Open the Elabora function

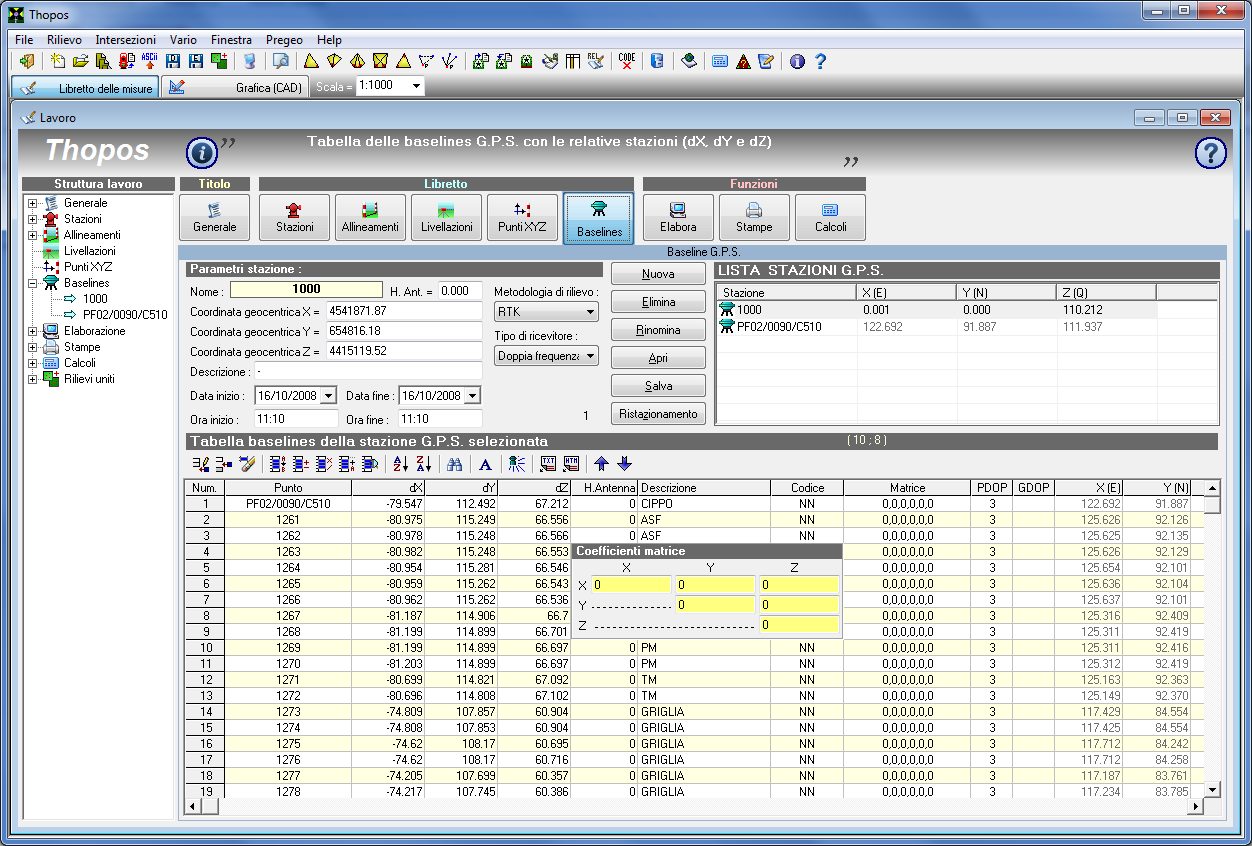(x=678, y=217)
